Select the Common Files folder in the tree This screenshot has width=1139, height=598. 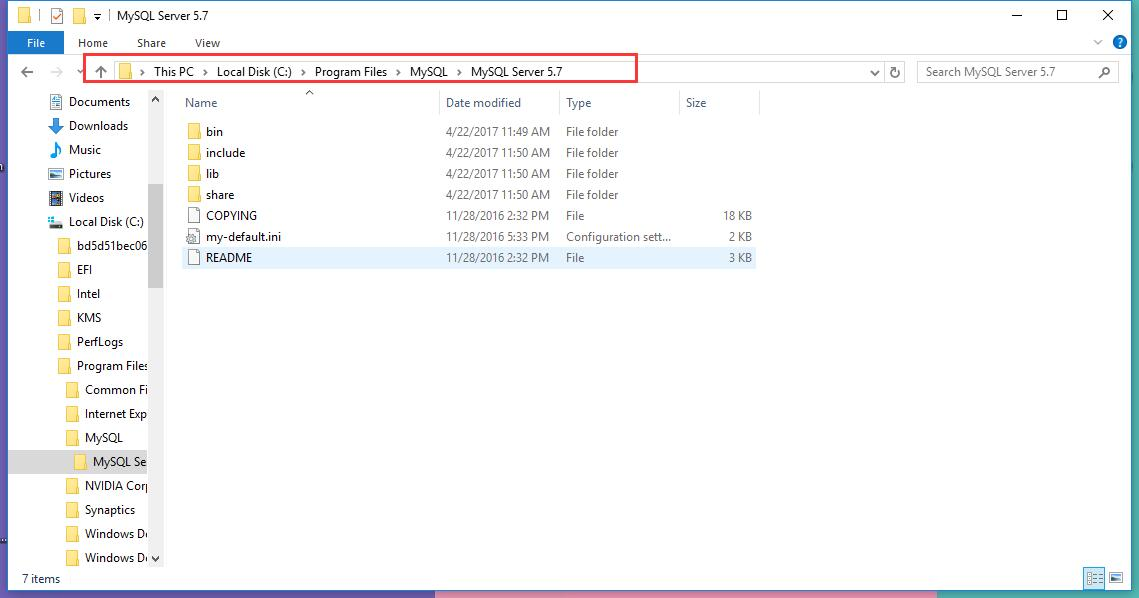coord(115,389)
